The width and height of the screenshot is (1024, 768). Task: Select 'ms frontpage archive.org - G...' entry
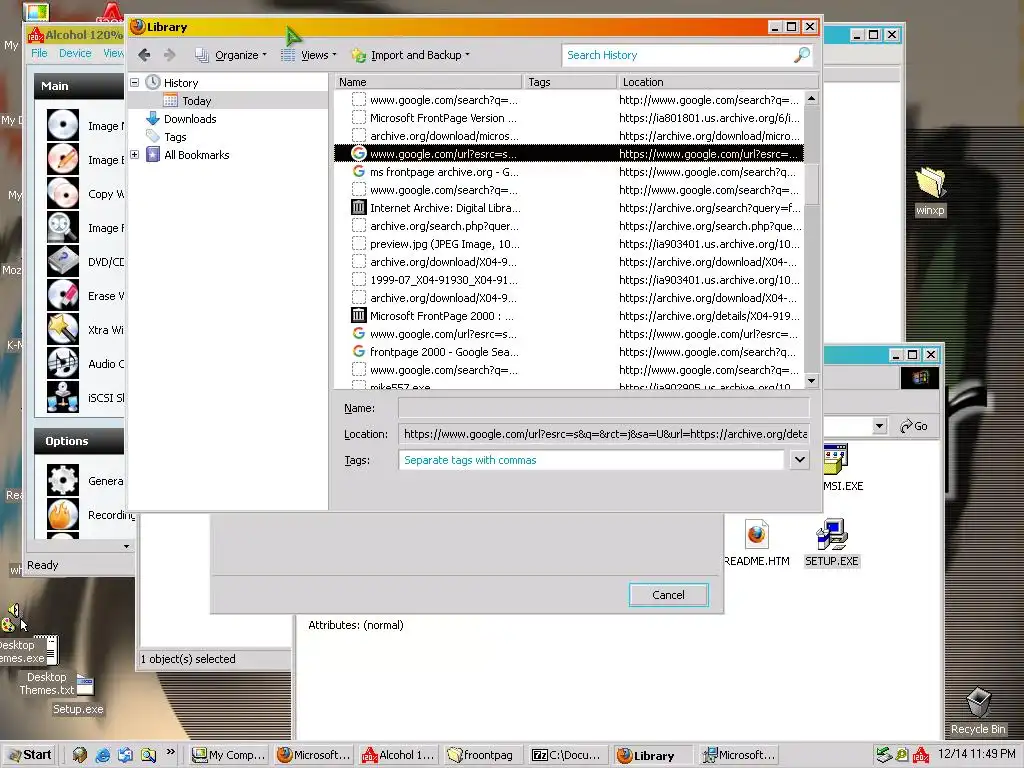point(568,172)
